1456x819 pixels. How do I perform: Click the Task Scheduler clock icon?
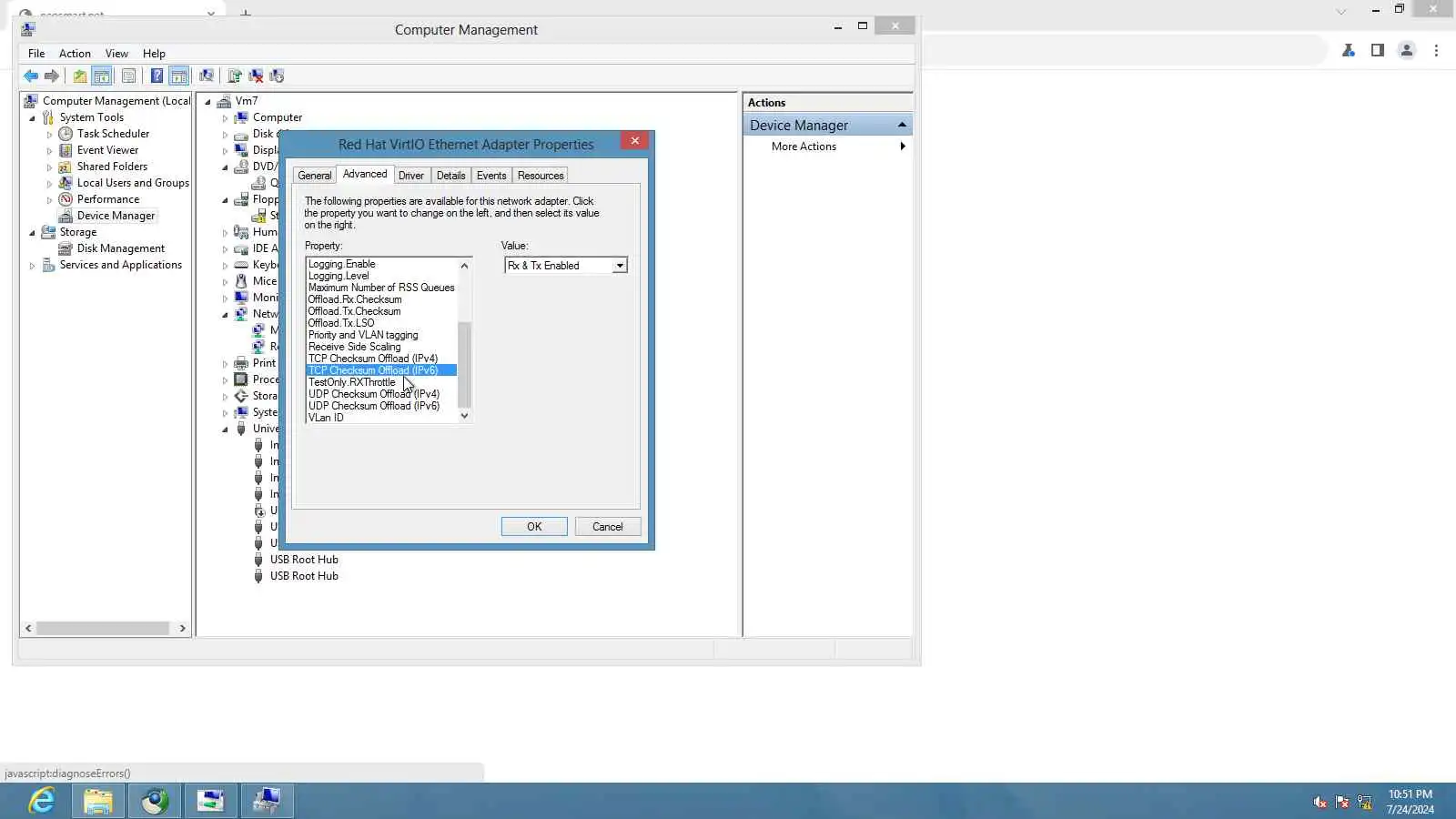tap(66, 134)
